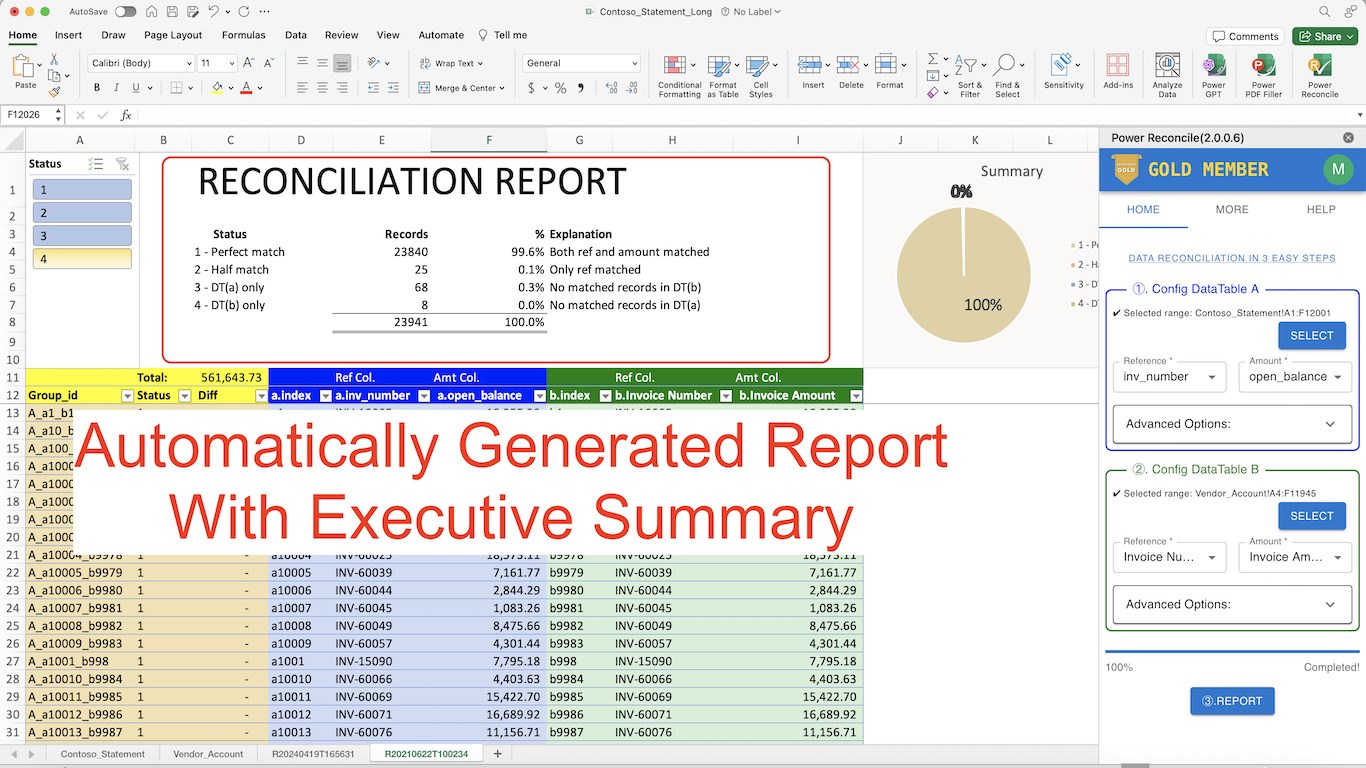1366x768 pixels.
Task: Open the Reference dropdown showing inv_number
Action: pos(1168,377)
